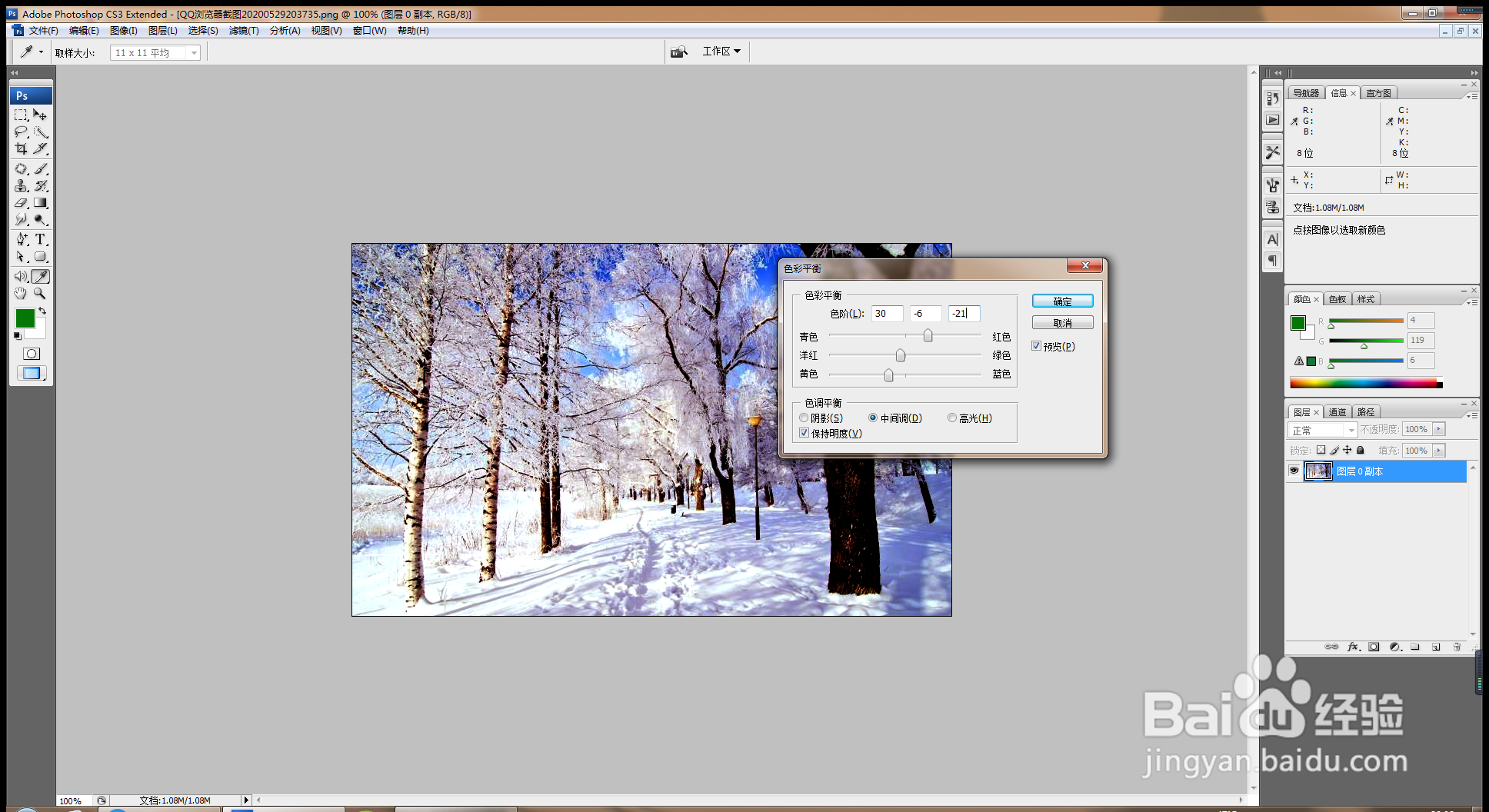The height and width of the screenshot is (812, 1489).
Task: Select the Slice tool
Action: click(x=41, y=148)
